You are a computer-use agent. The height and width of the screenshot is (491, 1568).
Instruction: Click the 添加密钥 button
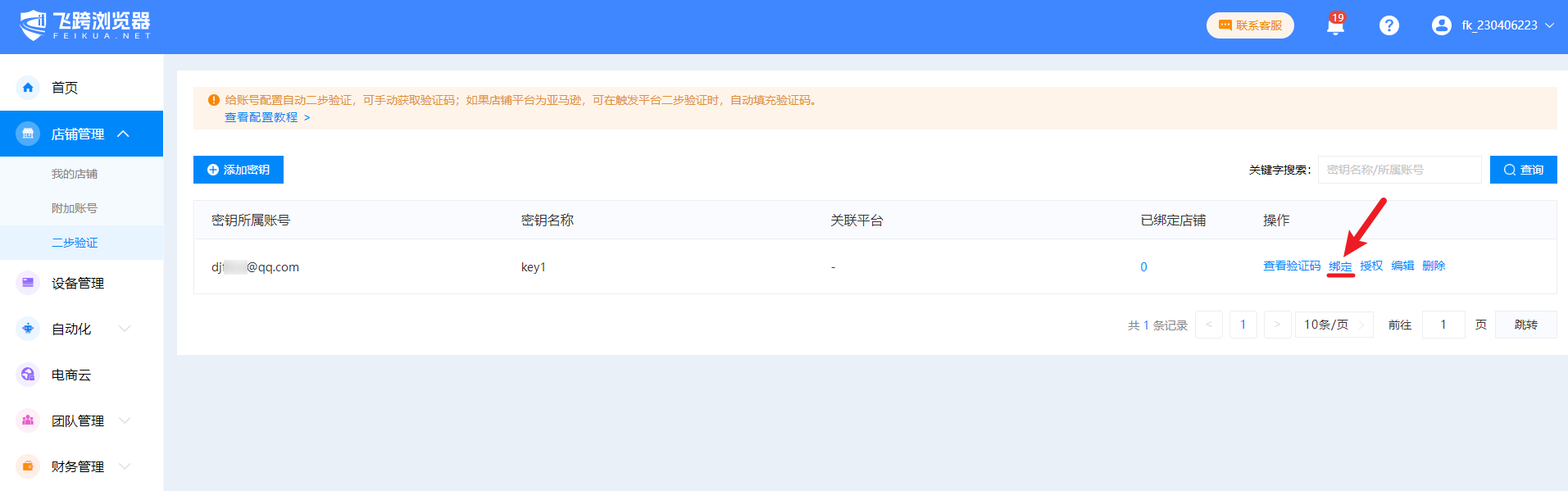[x=239, y=170]
